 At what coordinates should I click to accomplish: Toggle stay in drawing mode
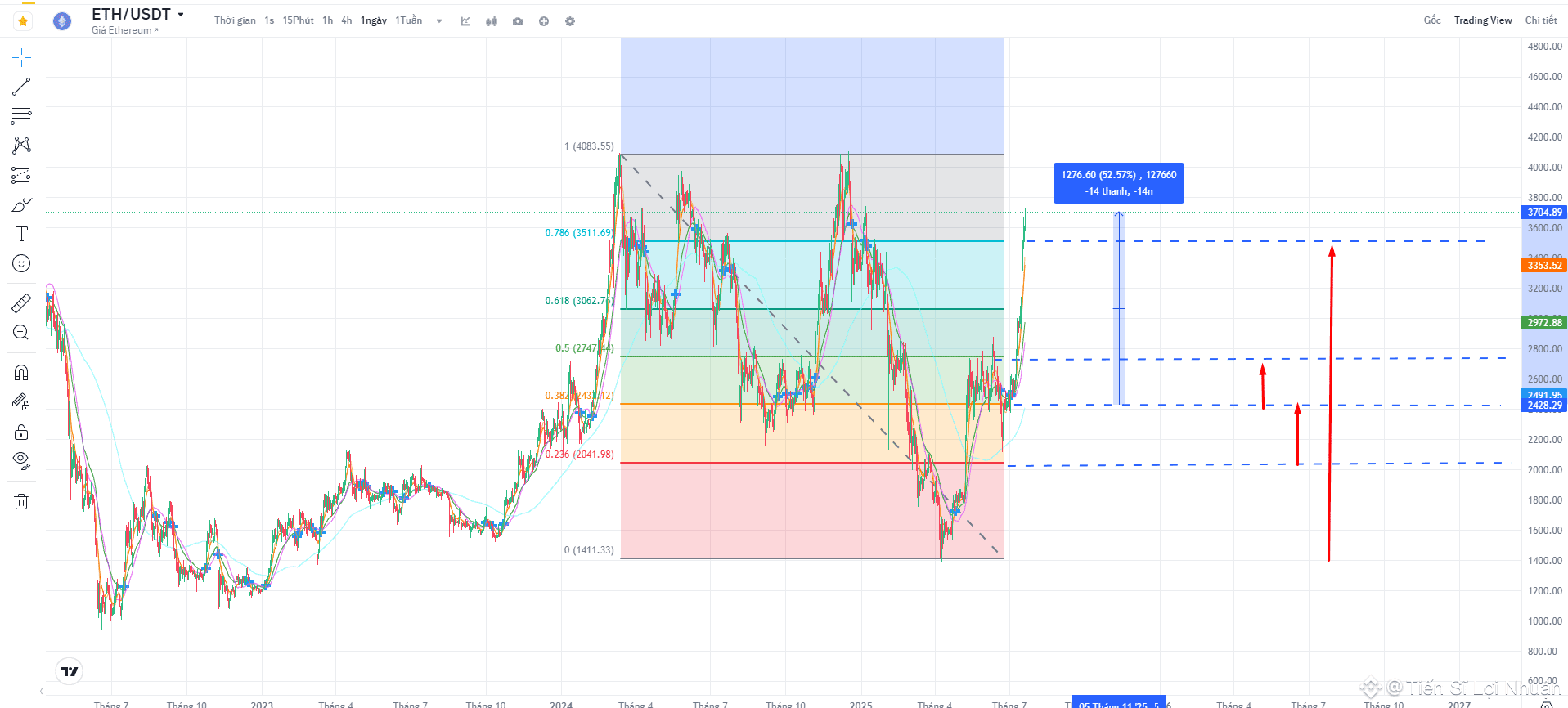click(x=21, y=401)
